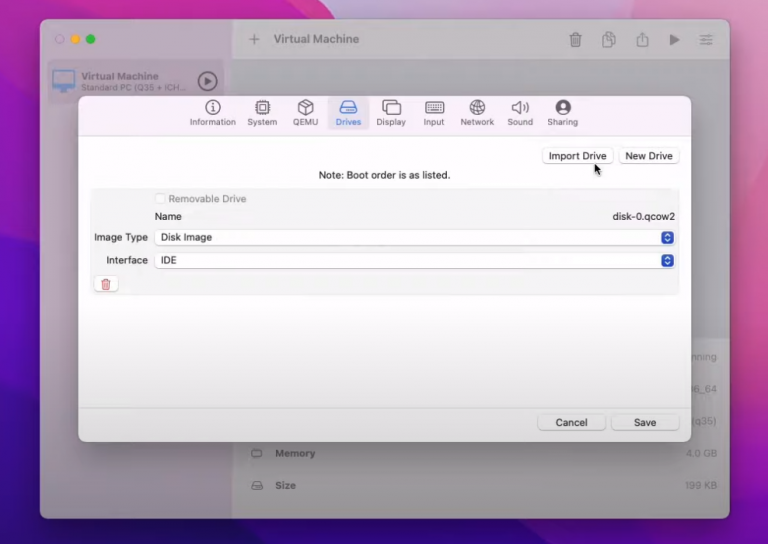The image size is (768, 544).
Task: Switch to the System settings tab
Action: [262, 113]
